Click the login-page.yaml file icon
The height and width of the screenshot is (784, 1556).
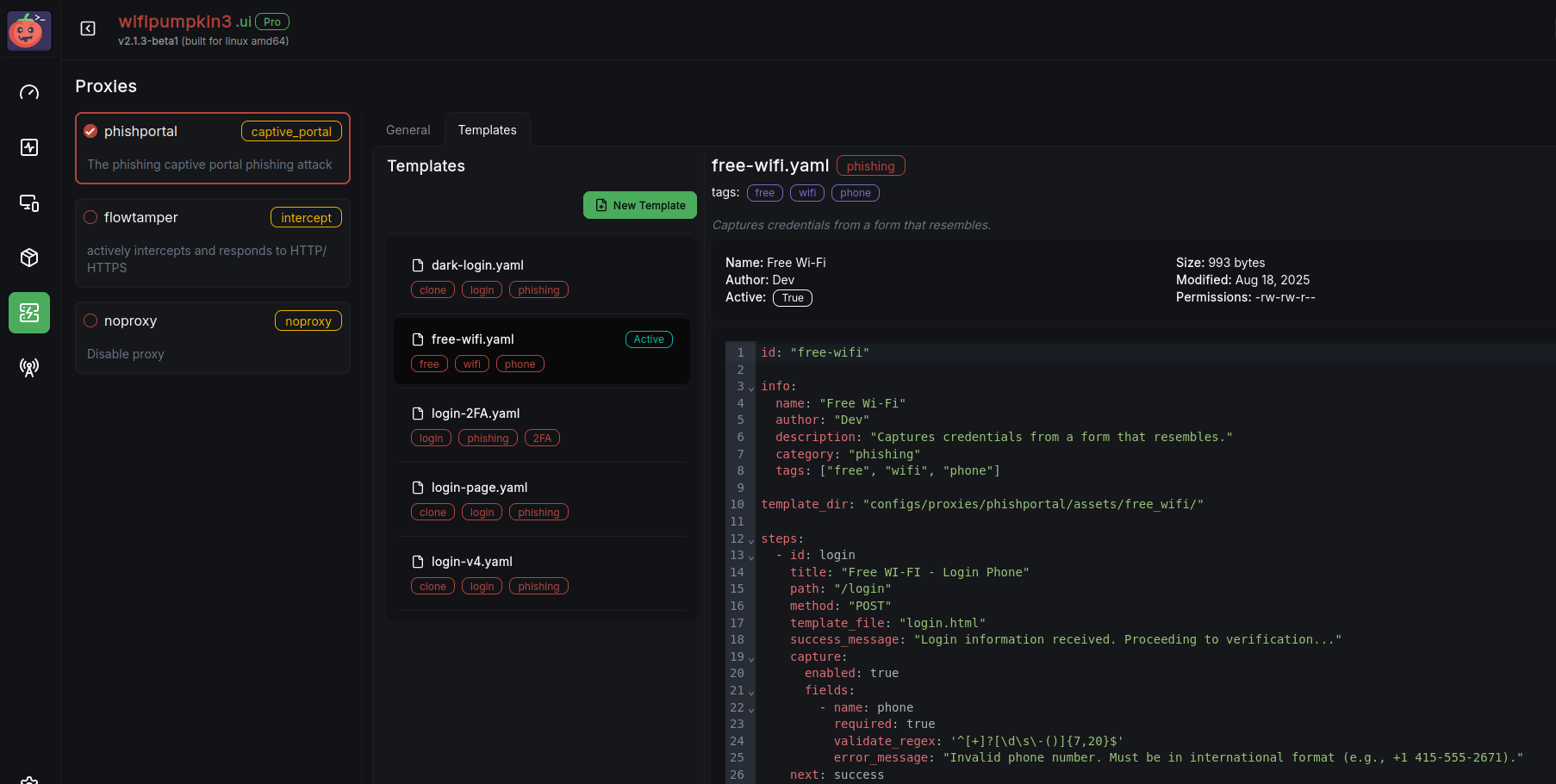click(x=418, y=488)
